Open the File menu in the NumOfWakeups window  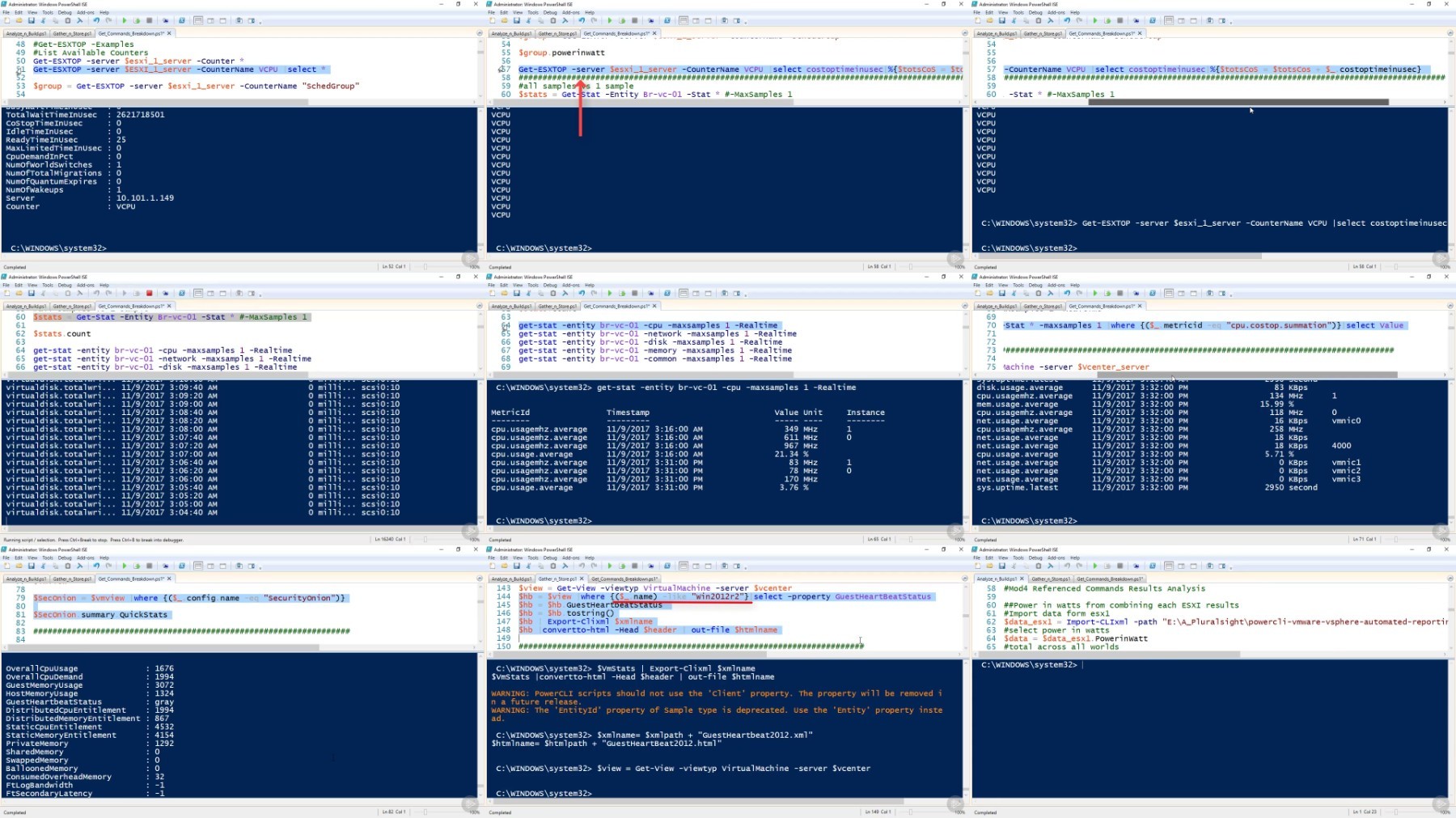pos(6,13)
